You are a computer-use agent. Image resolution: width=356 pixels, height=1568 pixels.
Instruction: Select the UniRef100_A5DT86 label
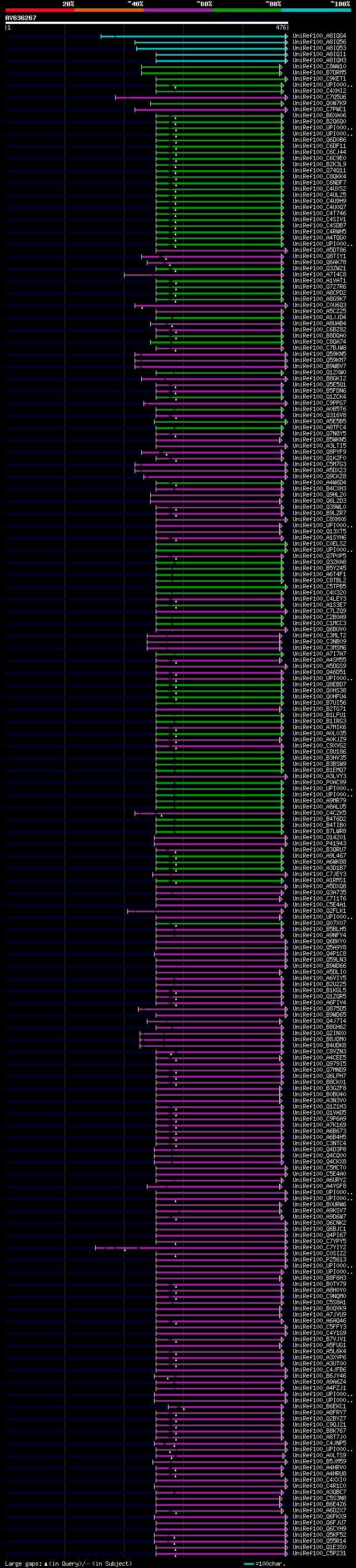click(x=319, y=250)
